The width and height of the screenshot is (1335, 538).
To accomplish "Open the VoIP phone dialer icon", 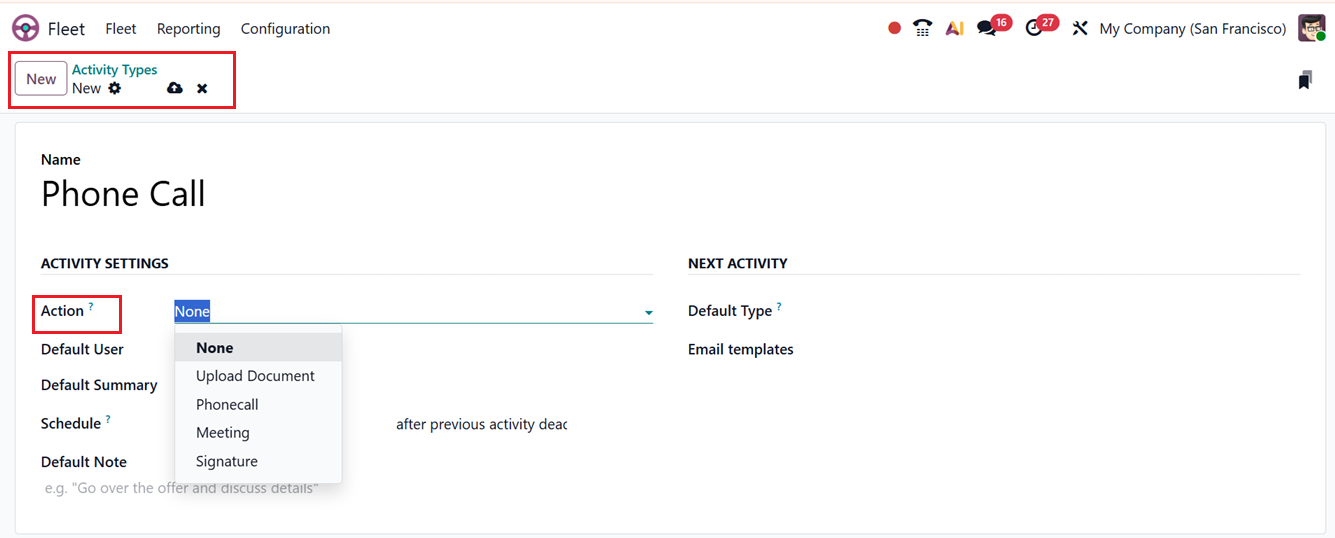I will [x=922, y=28].
